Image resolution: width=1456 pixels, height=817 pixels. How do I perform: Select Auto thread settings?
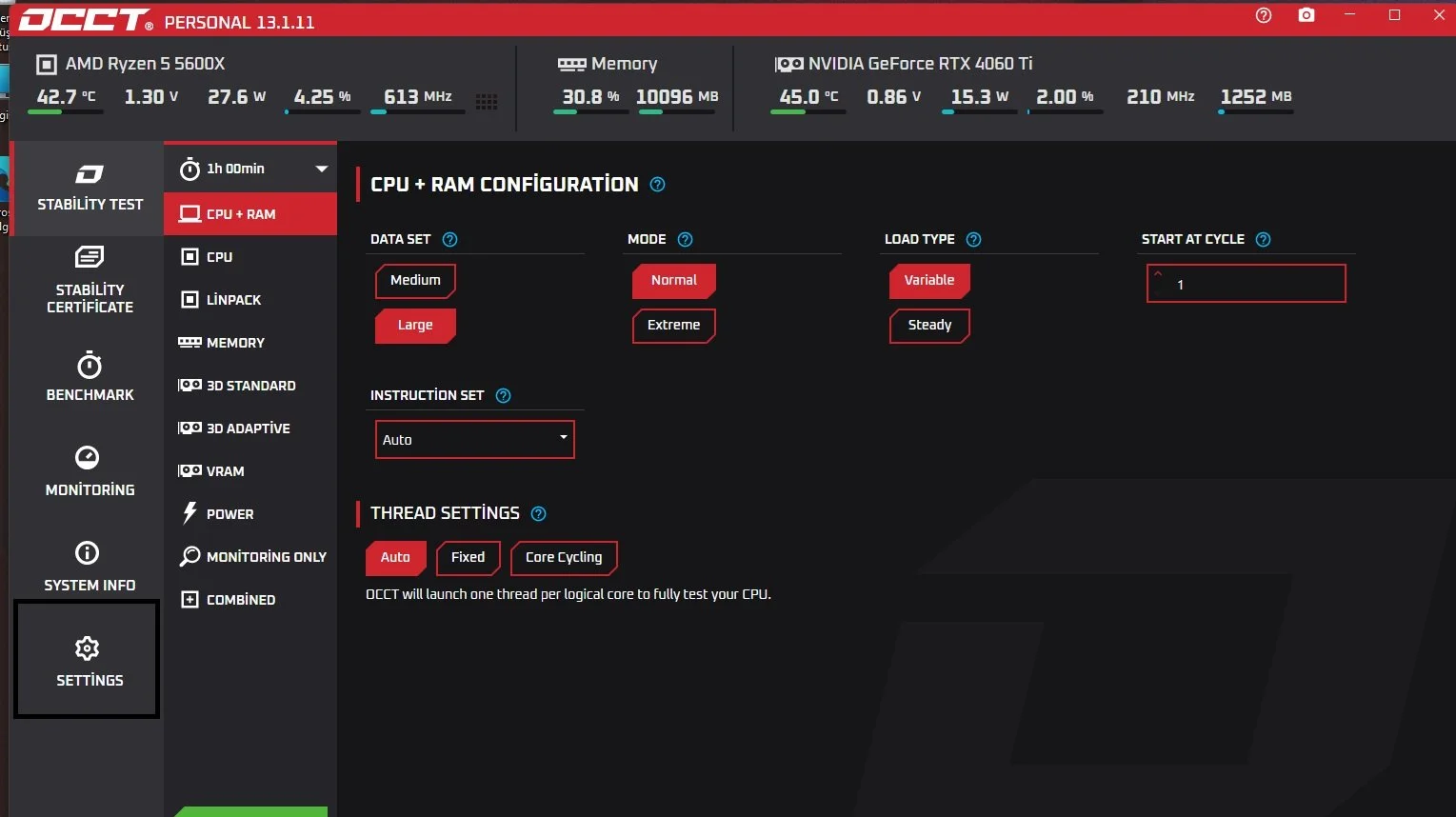point(395,558)
